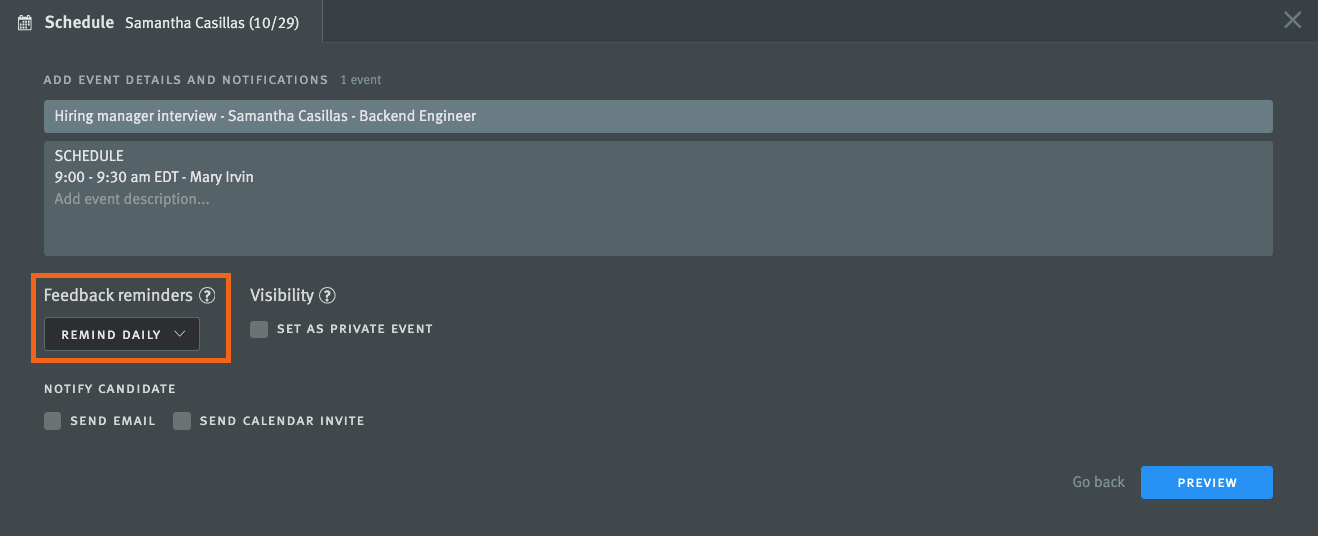Click the chevron arrow on Remind Daily
Image resolution: width=1318 pixels, height=536 pixels.
[180, 334]
